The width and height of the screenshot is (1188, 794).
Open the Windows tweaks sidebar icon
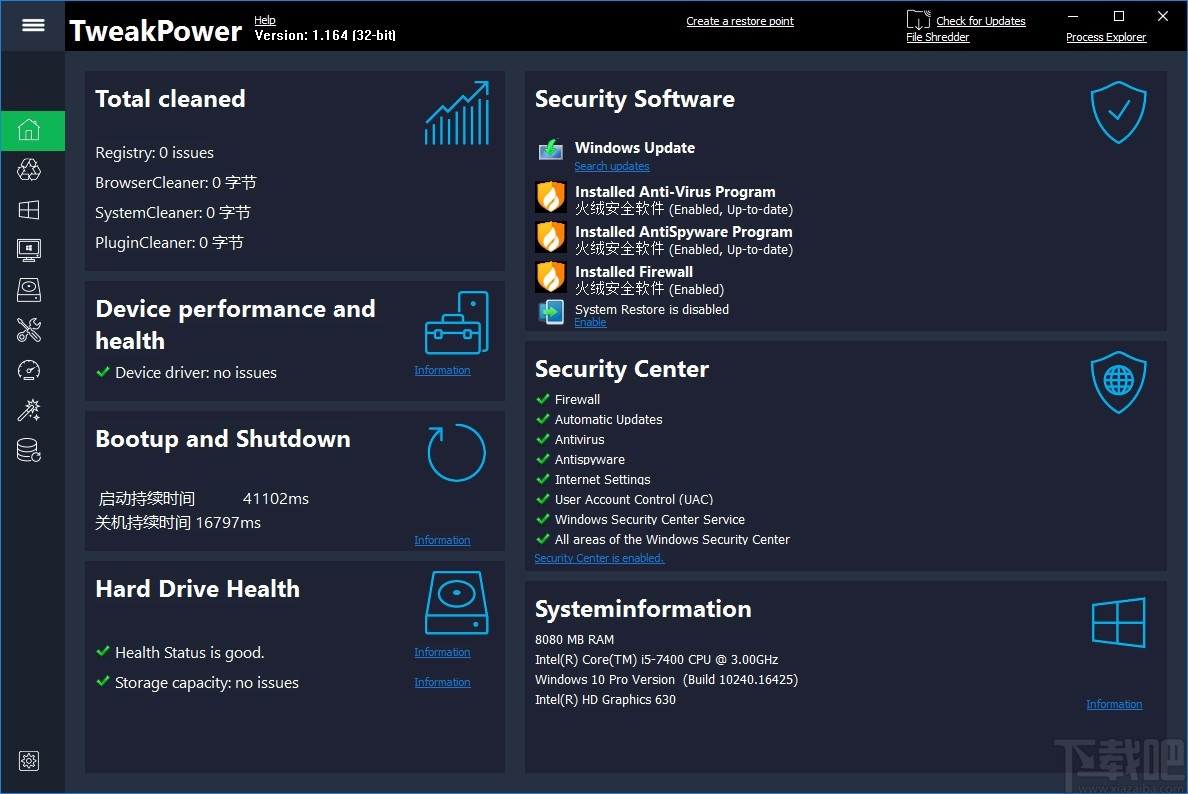pos(29,210)
